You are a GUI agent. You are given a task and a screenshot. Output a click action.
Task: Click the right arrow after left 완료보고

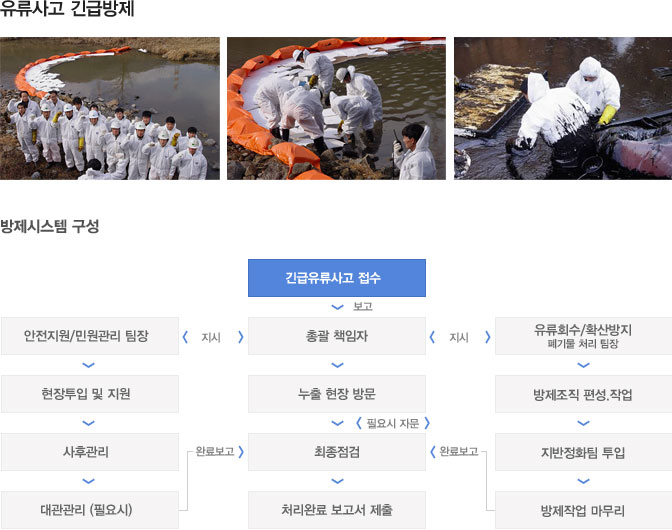[x=241, y=452]
